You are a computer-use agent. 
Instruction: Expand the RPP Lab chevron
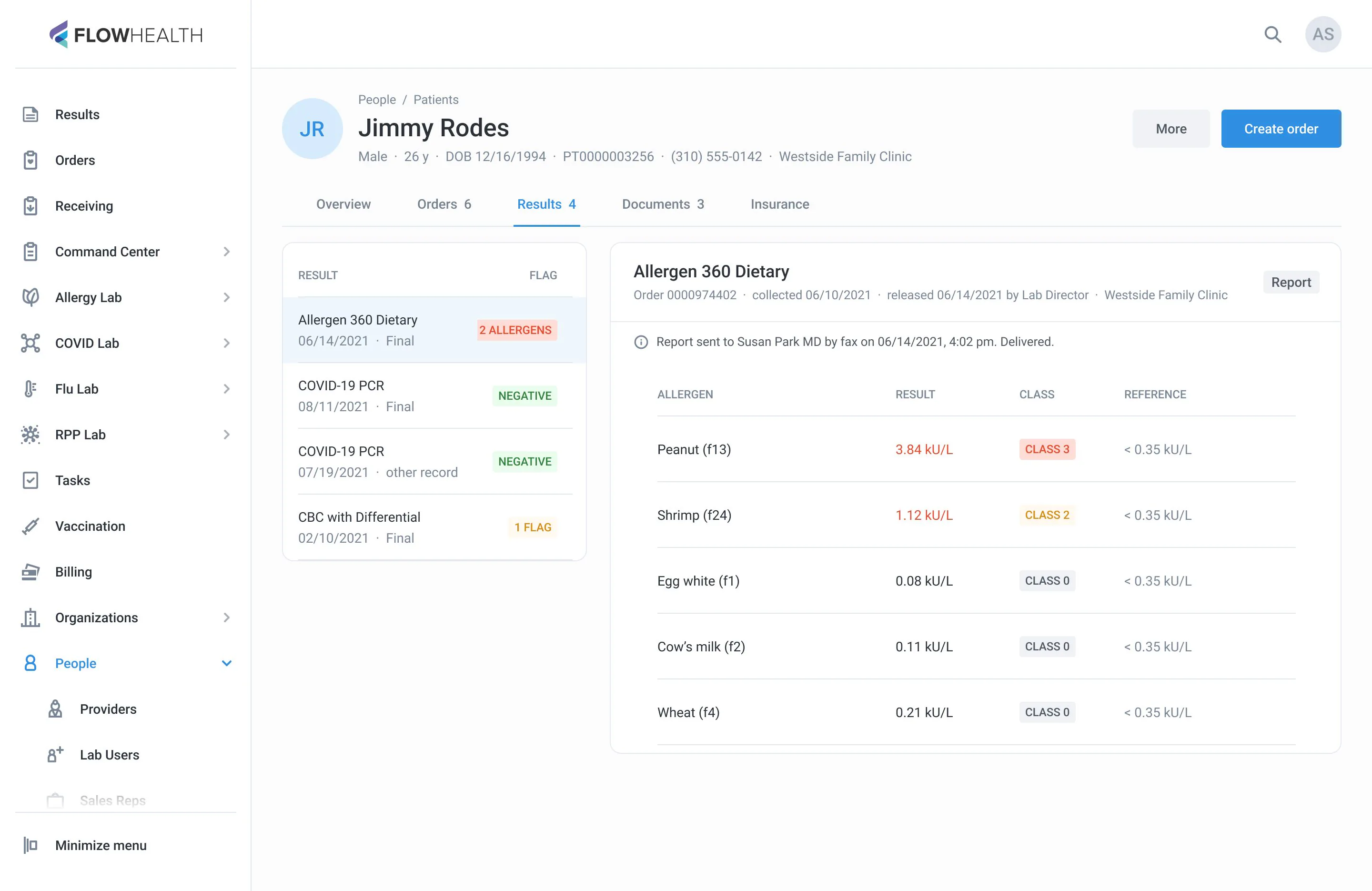click(227, 434)
